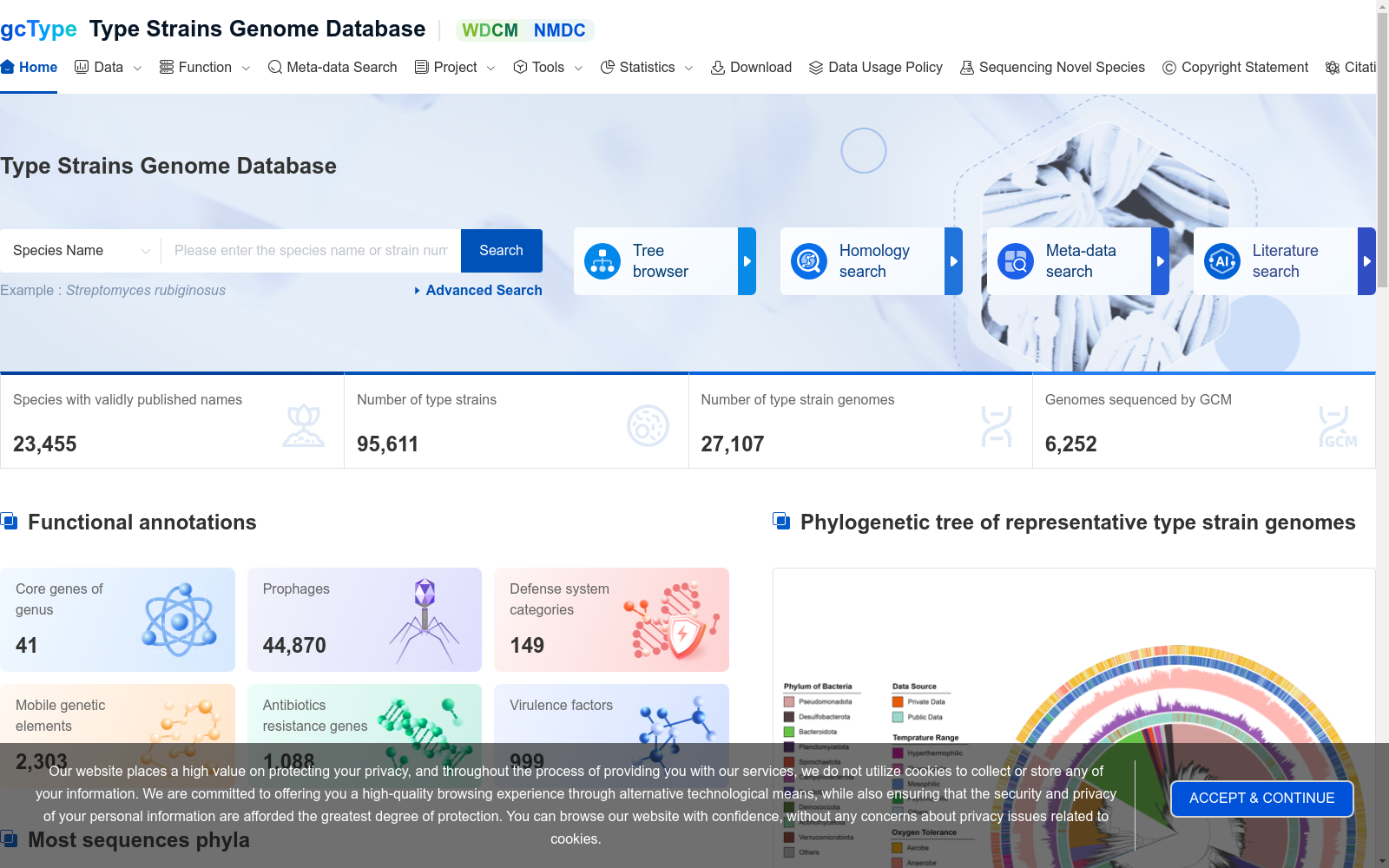Click the Functional annotations heading icon

[x=9, y=521]
